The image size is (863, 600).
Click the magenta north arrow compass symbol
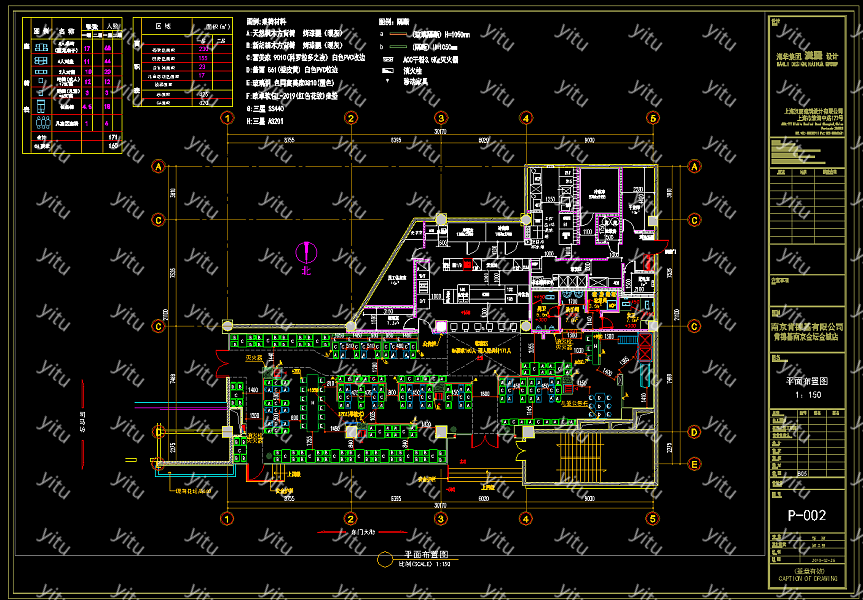306,257
